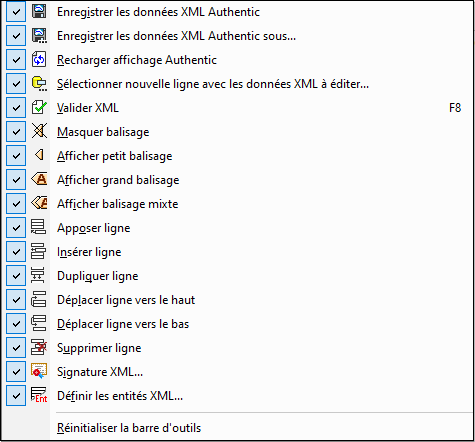
Task: Toggle the Déplacer ligne vers le haut checkbox
Action: 16,300
